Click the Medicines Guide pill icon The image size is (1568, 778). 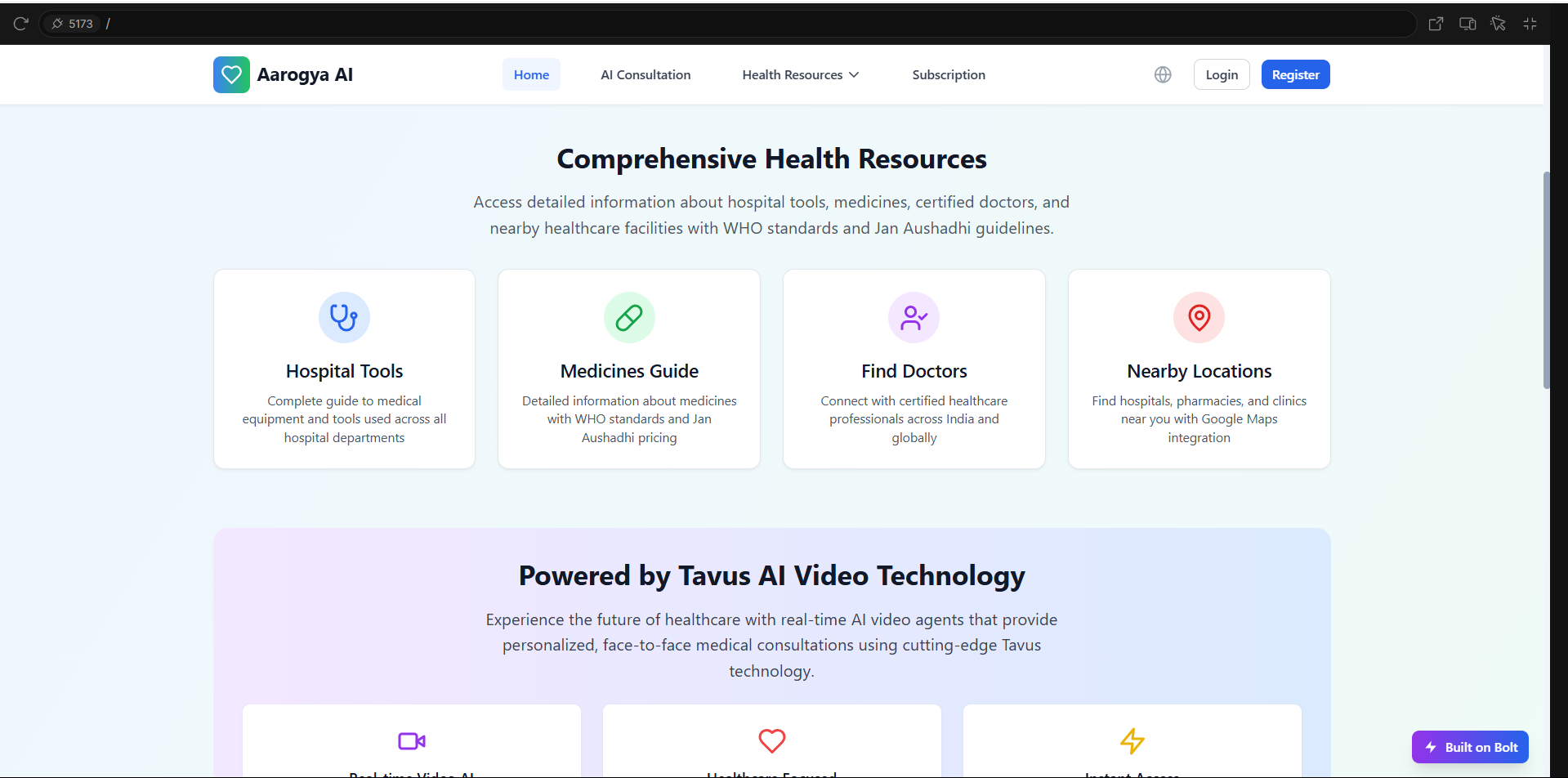tap(629, 317)
